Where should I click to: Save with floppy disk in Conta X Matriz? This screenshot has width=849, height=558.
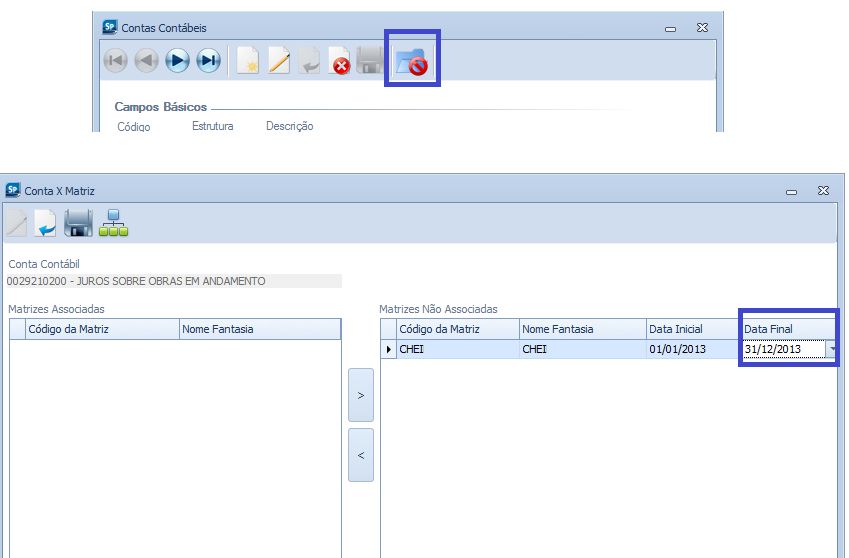tap(79, 223)
